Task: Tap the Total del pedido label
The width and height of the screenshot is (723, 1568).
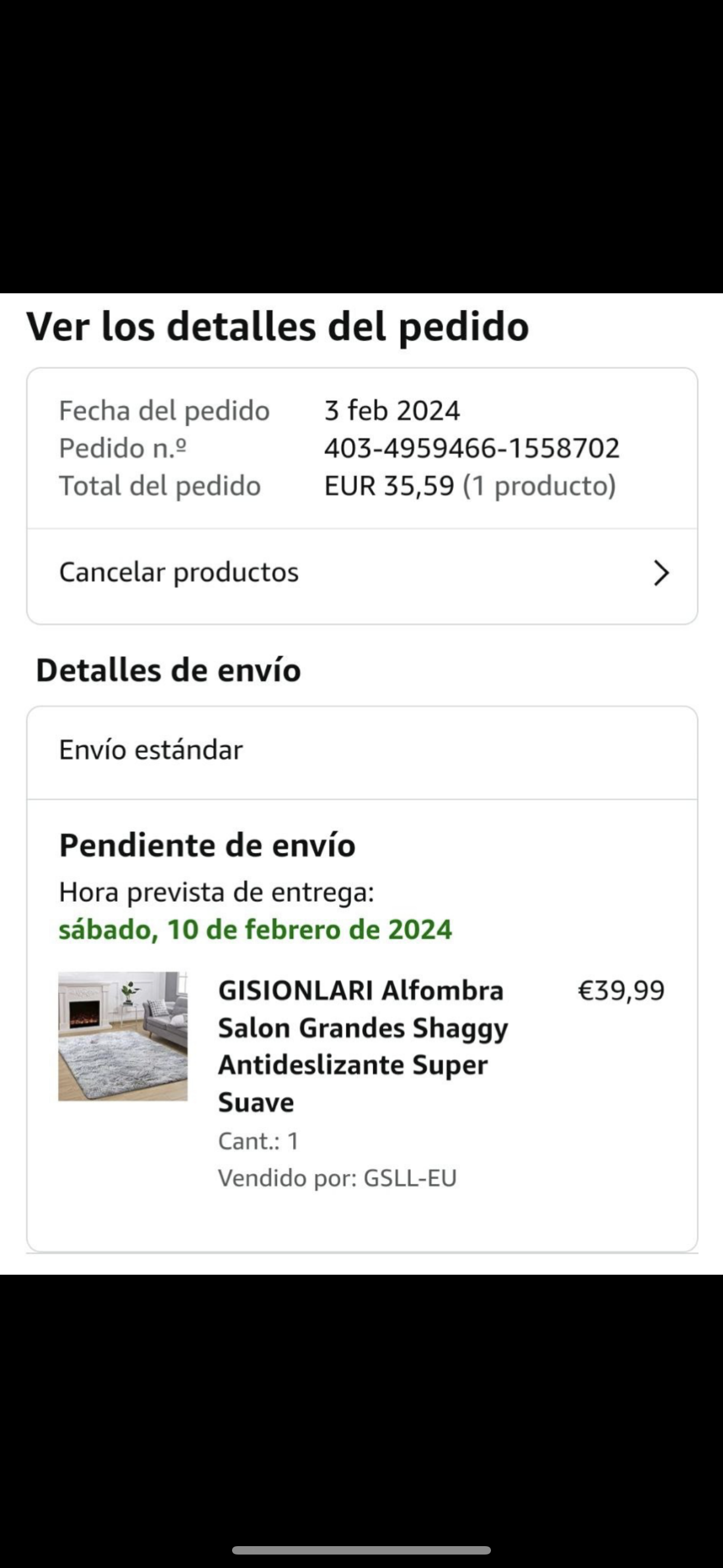Action: coord(160,486)
